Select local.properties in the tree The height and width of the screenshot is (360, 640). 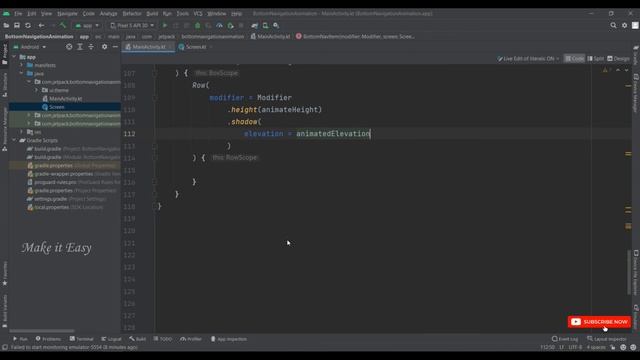[51, 207]
